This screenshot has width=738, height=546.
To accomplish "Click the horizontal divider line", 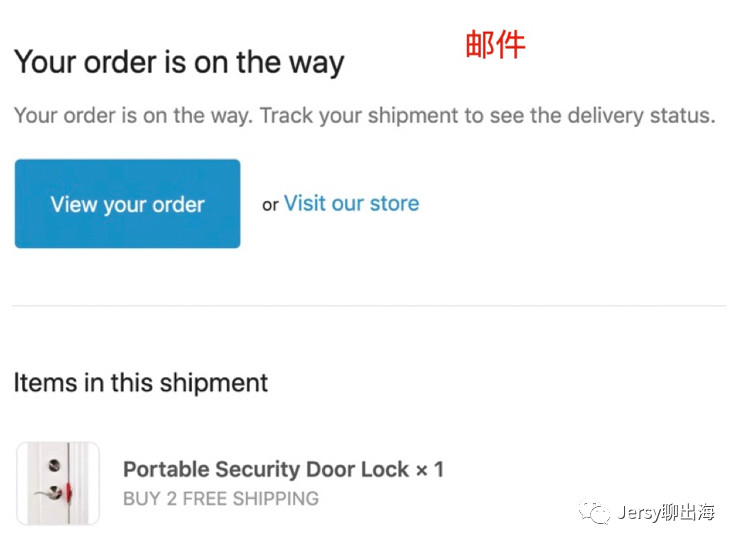I will click(x=369, y=306).
